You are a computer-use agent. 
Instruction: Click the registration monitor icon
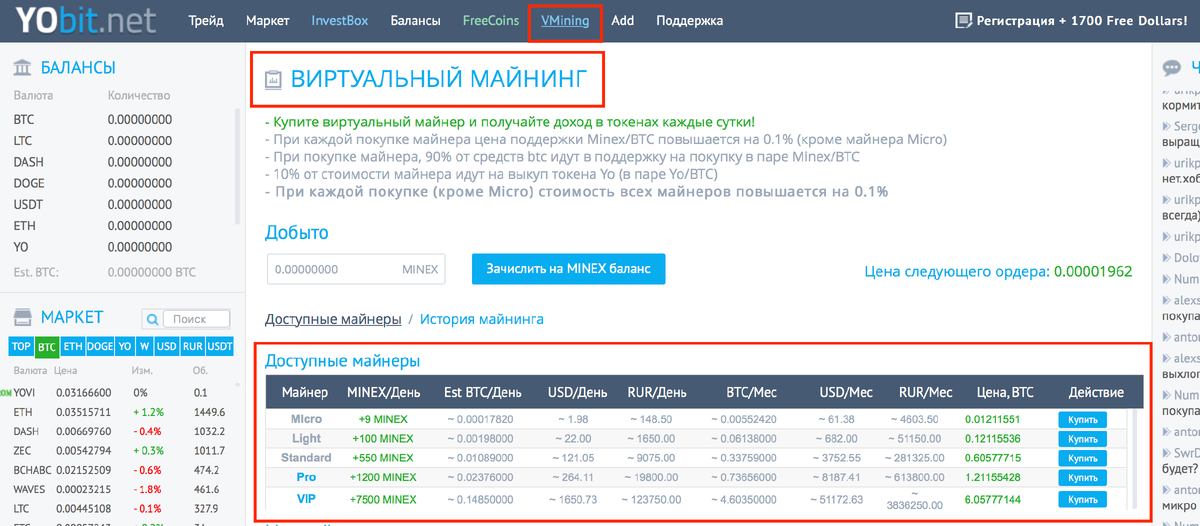(x=964, y=20)
